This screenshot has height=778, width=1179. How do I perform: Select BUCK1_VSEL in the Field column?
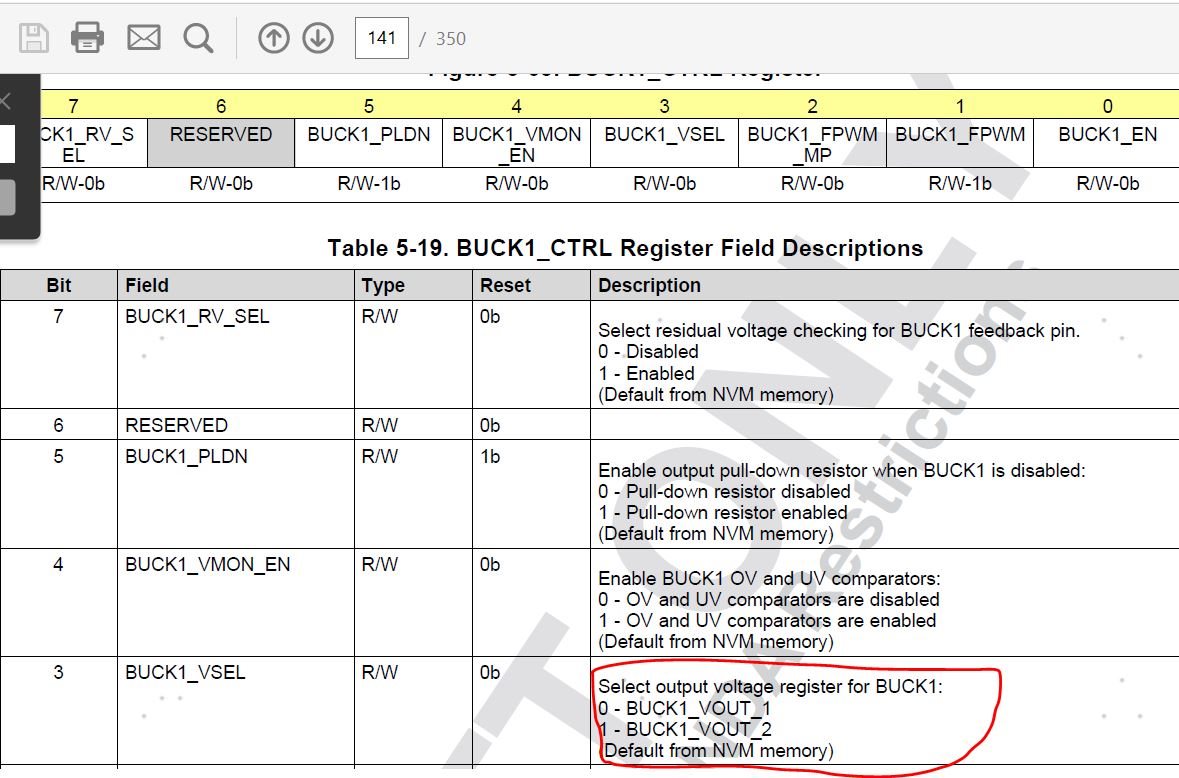point(185,672)
